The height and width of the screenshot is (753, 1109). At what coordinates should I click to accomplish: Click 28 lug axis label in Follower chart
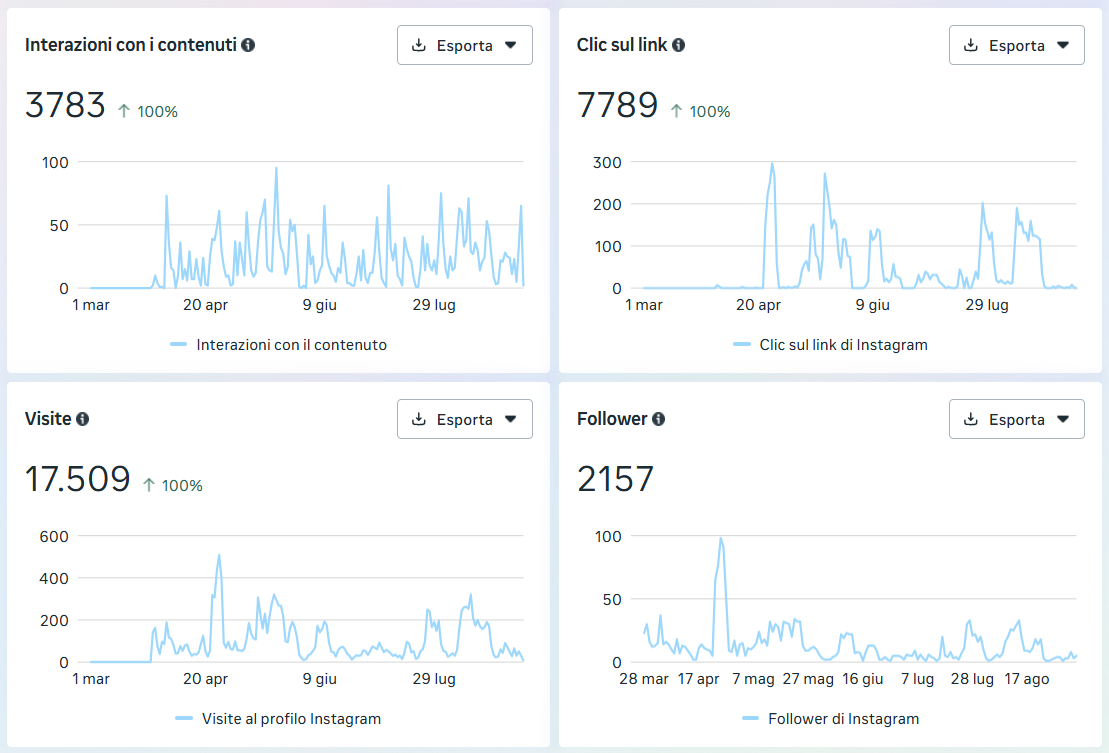click(x=972, y=679)
